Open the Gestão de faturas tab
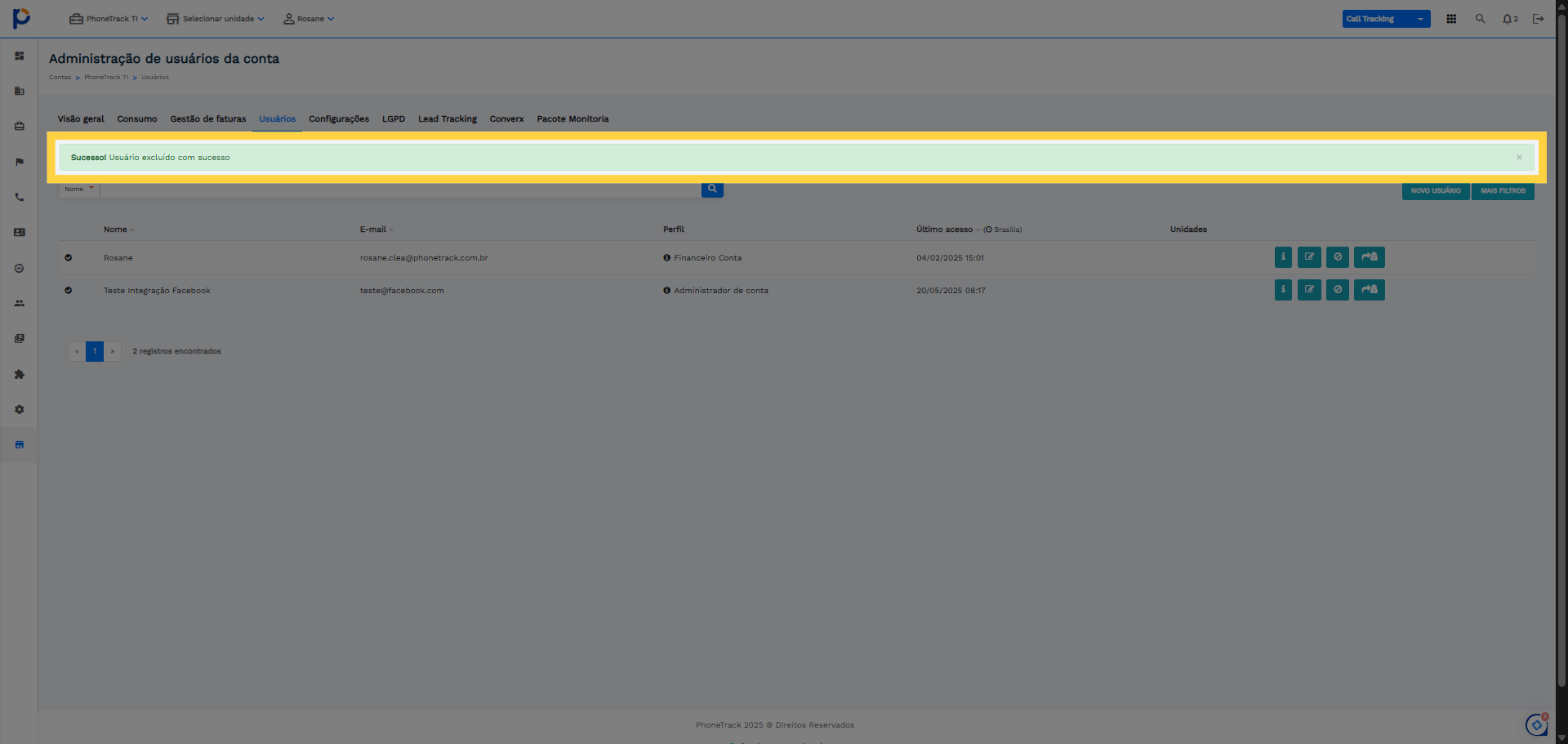This screenshot has width=1568, height=744. pyautogui.click(x=208, y=119)
